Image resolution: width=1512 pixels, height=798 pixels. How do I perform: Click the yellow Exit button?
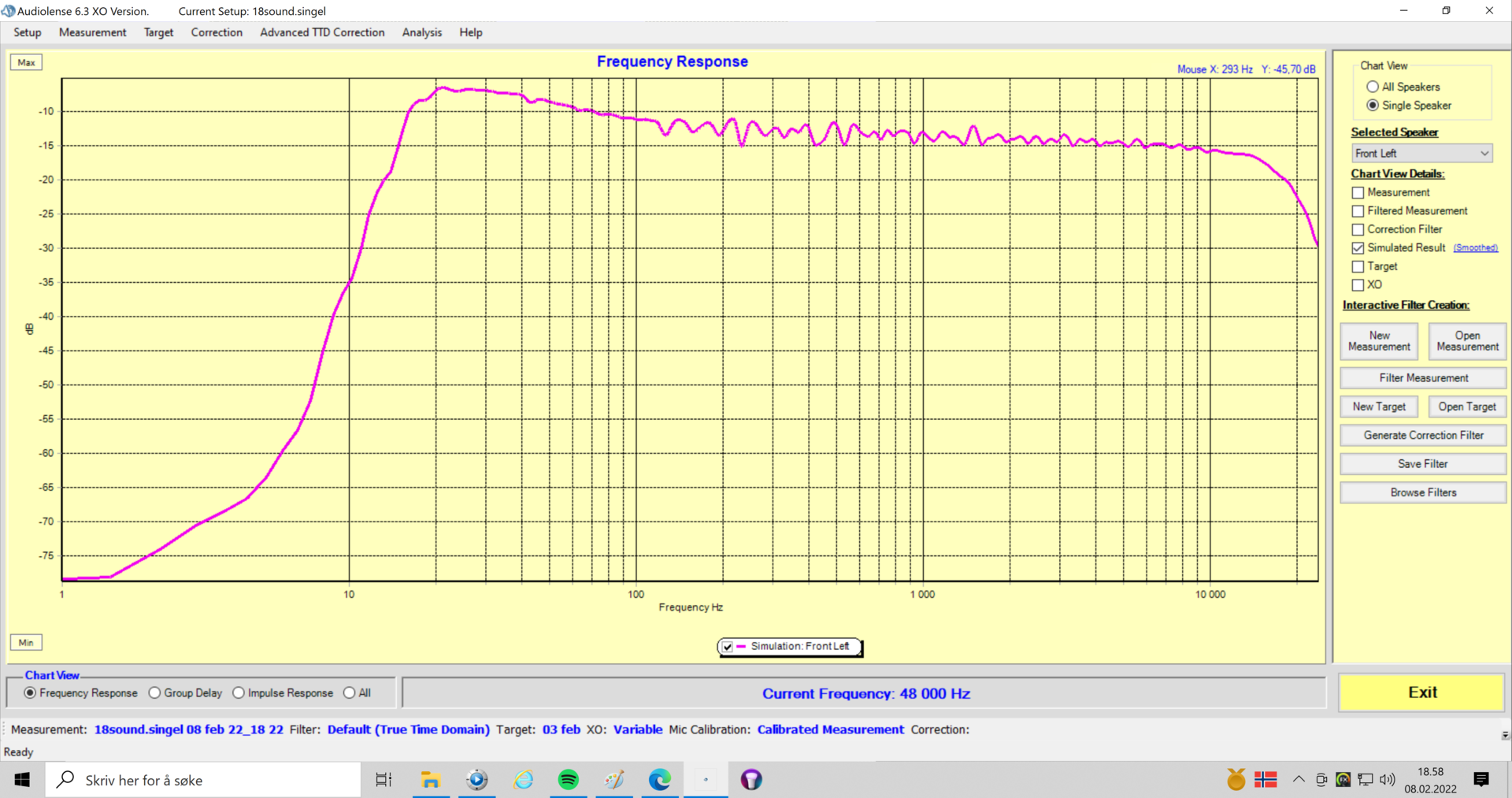(1422, 692)
